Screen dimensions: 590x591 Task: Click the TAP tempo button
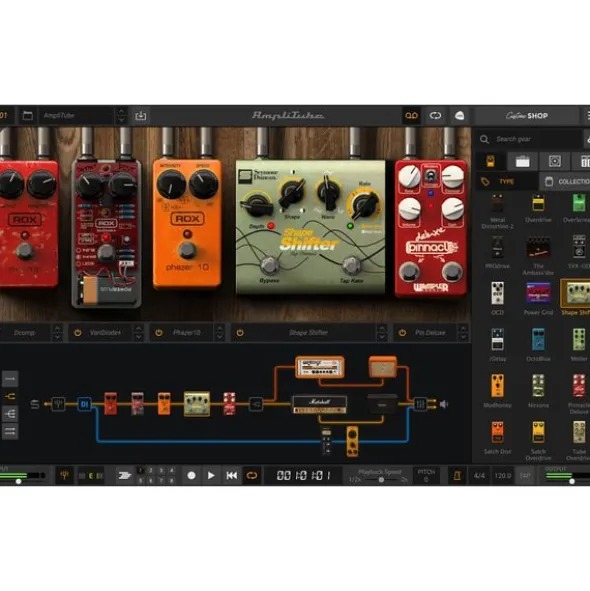[525, 476]
